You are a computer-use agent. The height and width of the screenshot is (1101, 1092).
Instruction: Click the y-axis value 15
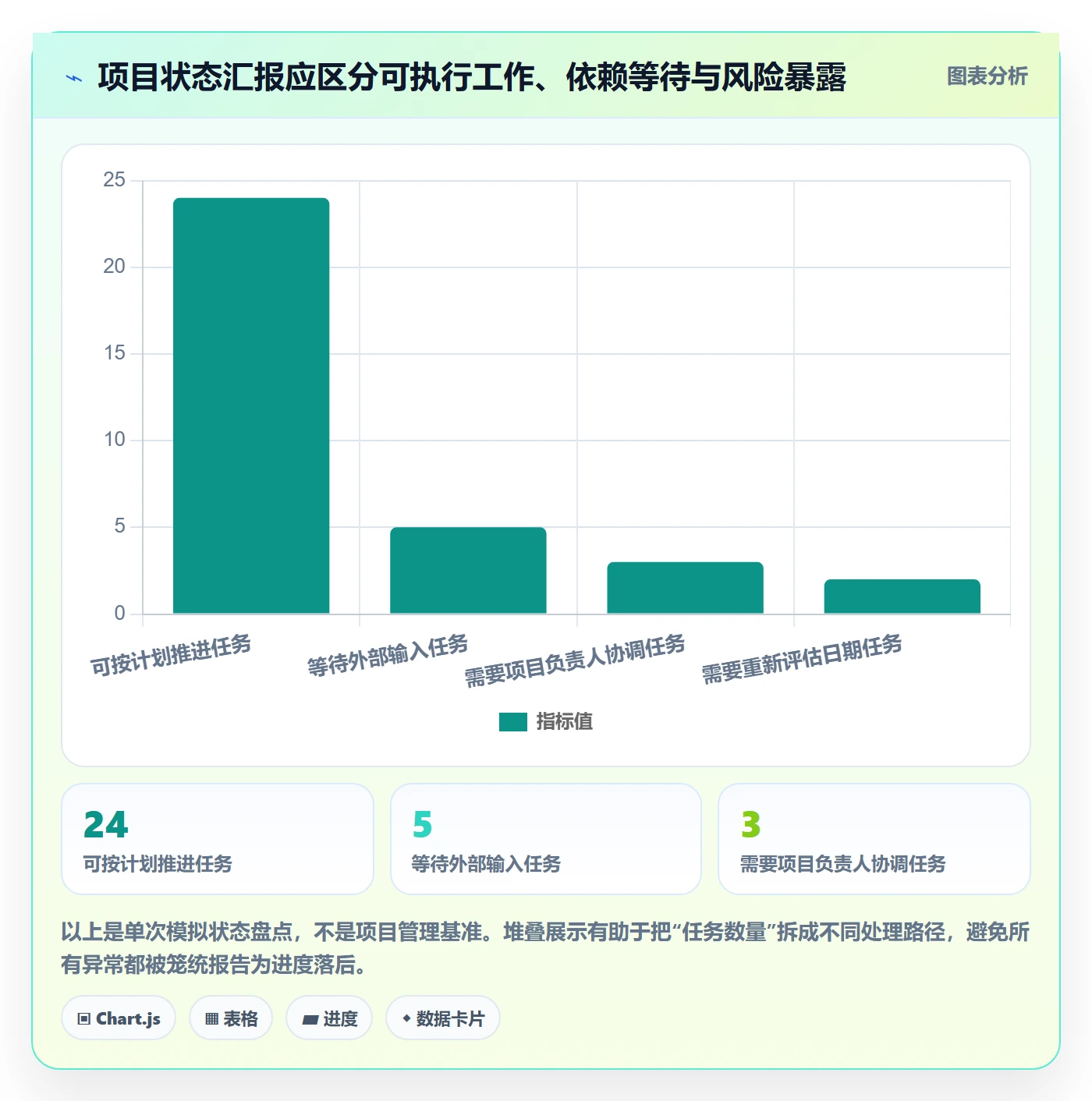tap(115, 353)
